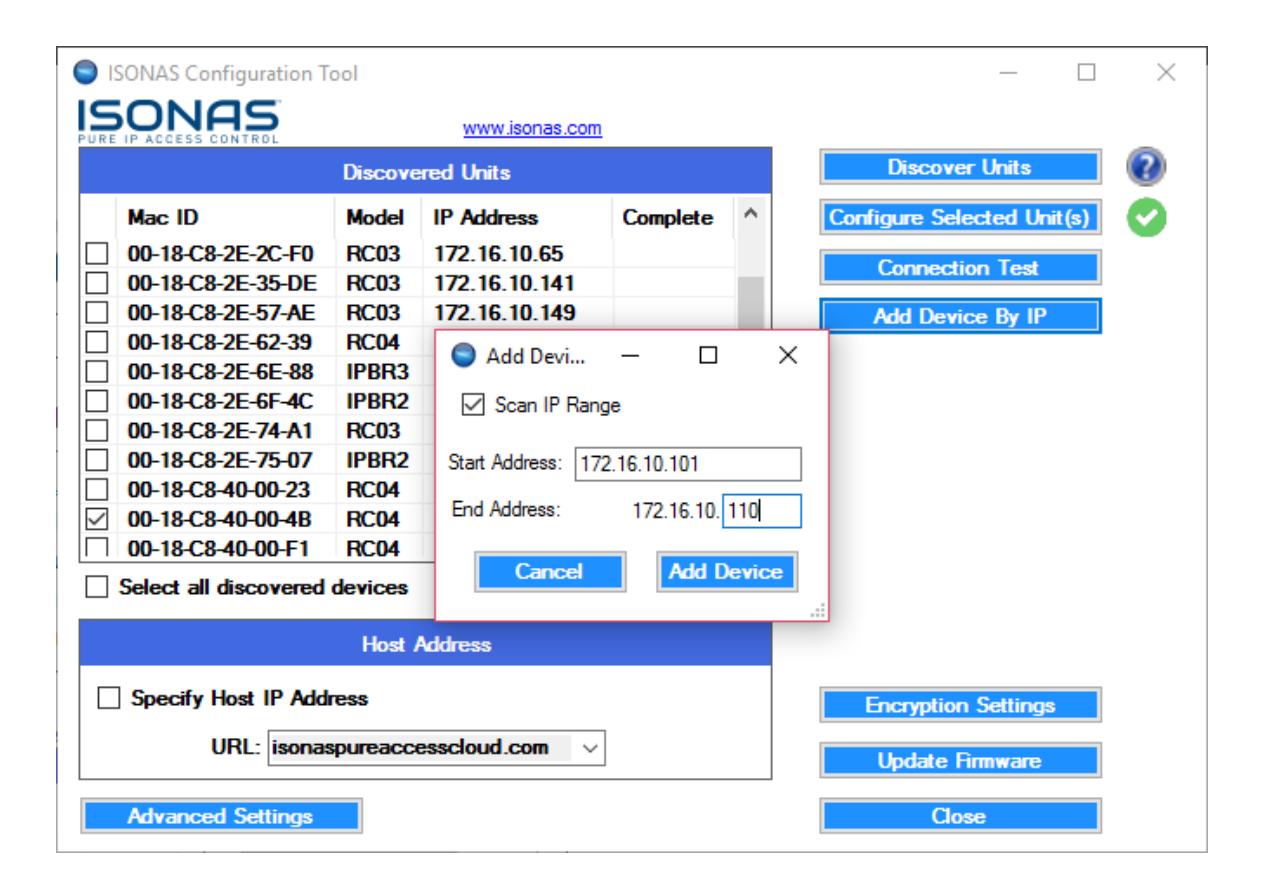1263x893 pixels.
Task: Check the box for 00-18-C8-2E-6E-88
Action: (96, 373)
